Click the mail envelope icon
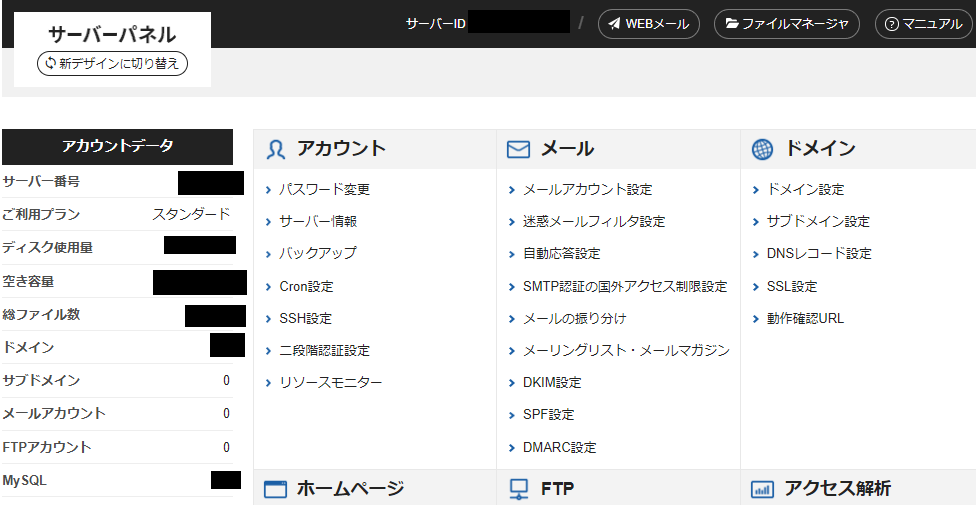Image resolution: width=976 pixels, height=505 pixels. coord(518,150)
